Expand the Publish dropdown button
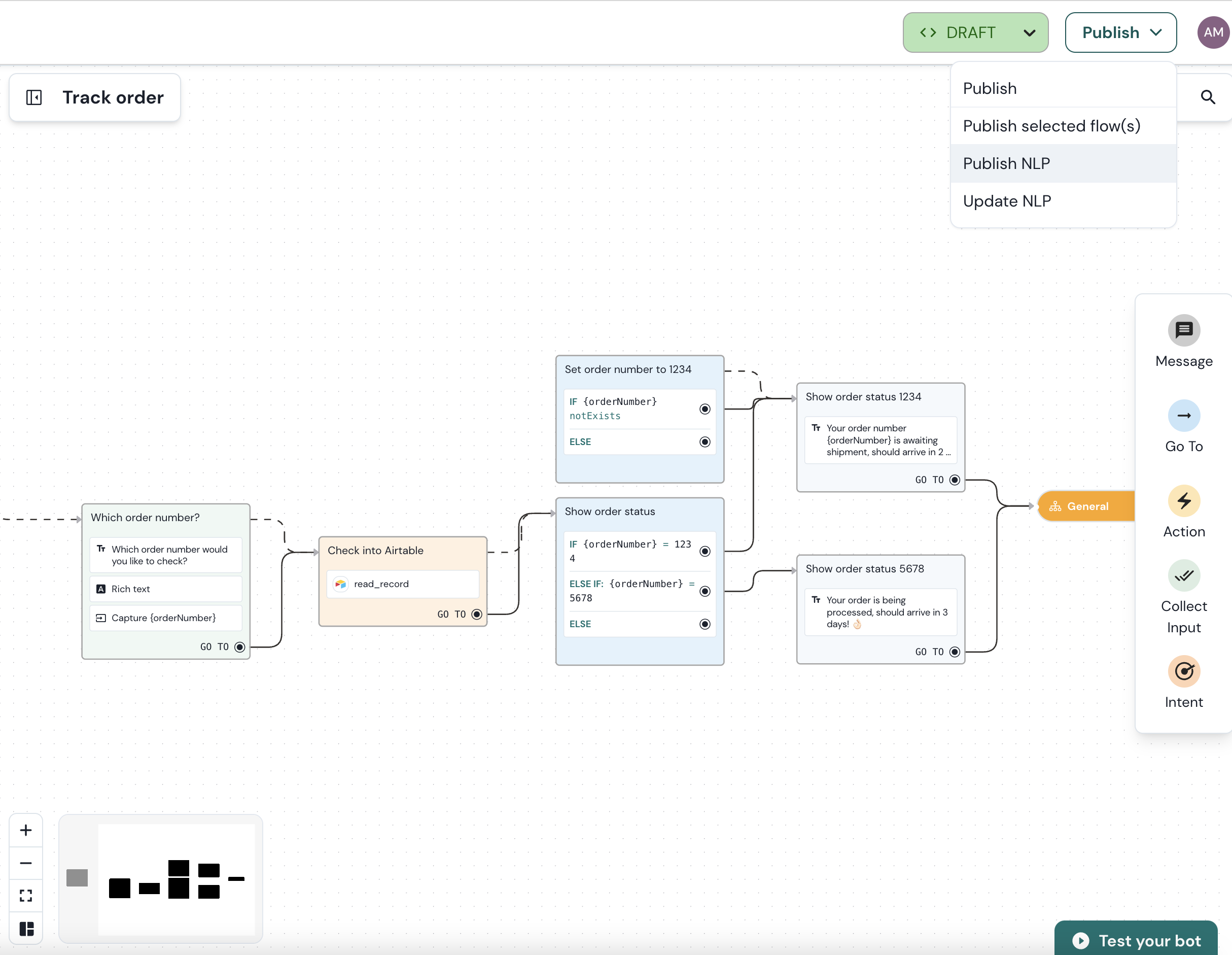 (1120, 33)
